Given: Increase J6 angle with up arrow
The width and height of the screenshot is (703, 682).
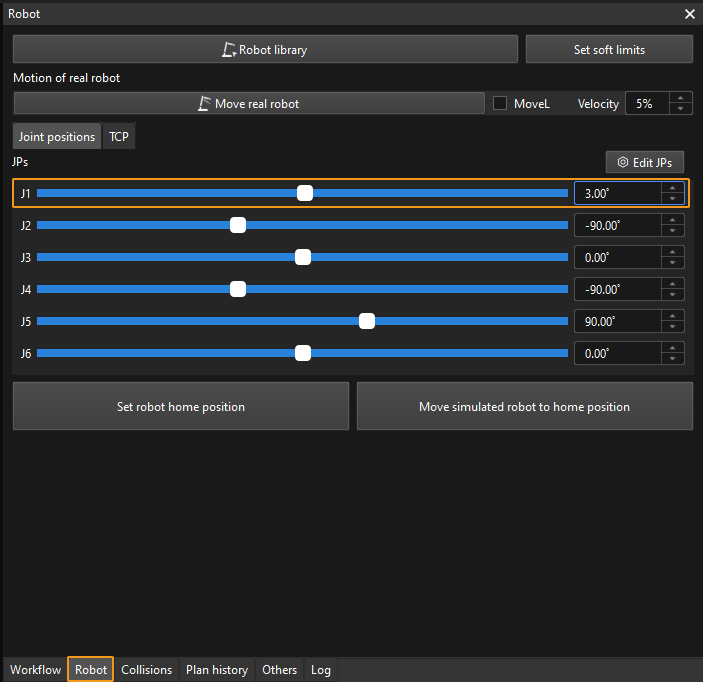Looking at the screenshot, I should pos(673,347).
